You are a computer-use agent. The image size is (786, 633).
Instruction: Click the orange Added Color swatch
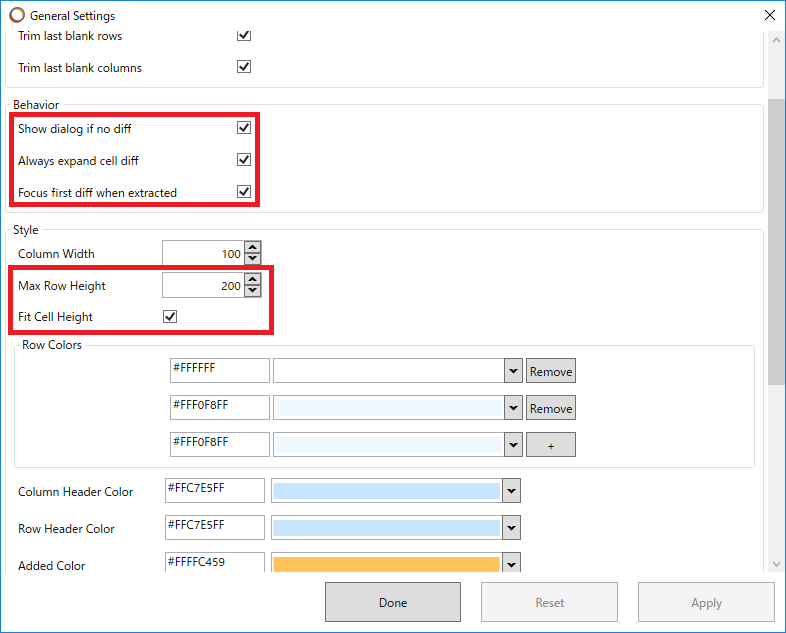tap(386, 564)
